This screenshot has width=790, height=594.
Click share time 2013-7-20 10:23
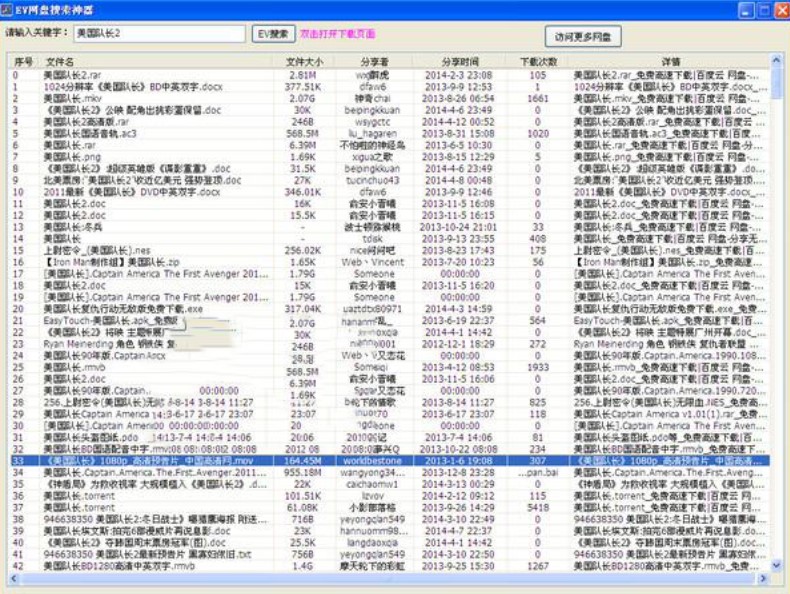click(x=458, y=262)
